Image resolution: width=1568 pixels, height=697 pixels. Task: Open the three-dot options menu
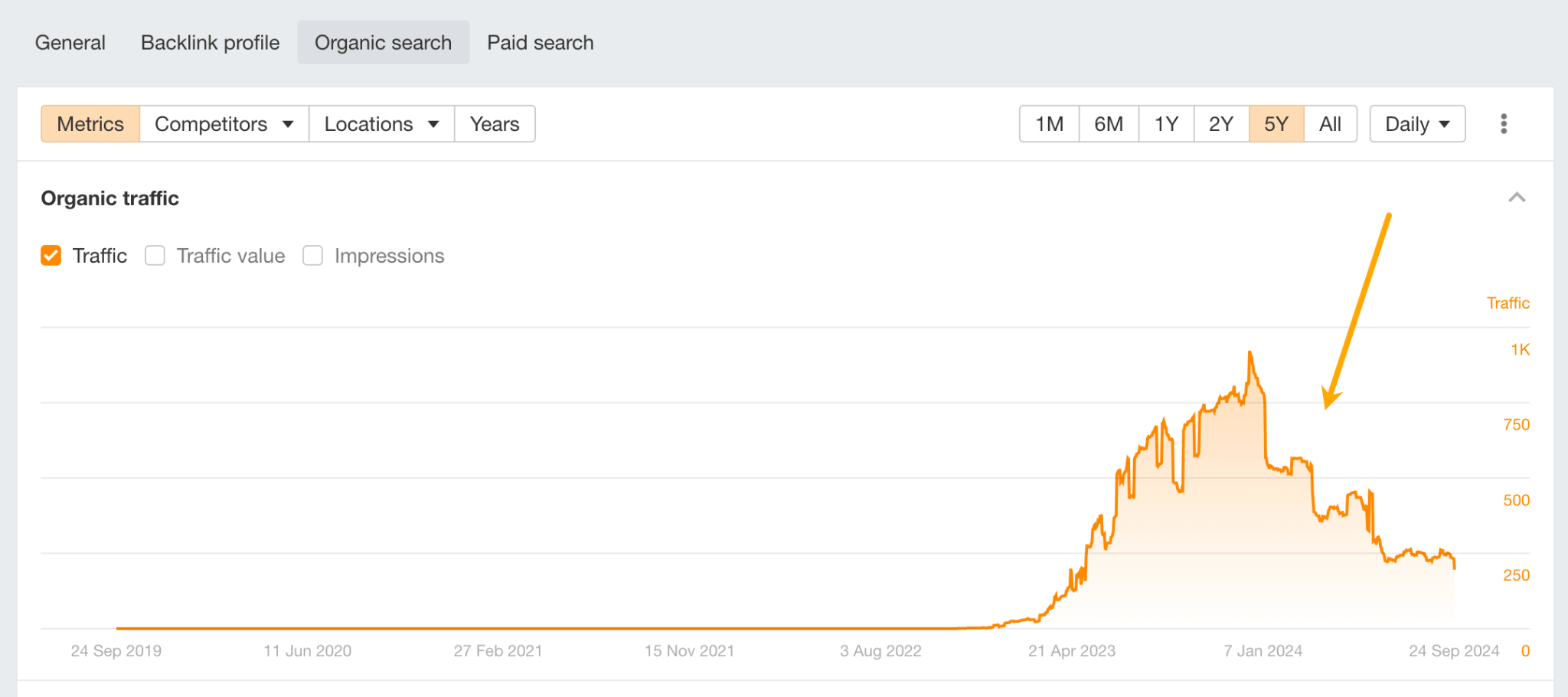click(x=1504, y=123)
